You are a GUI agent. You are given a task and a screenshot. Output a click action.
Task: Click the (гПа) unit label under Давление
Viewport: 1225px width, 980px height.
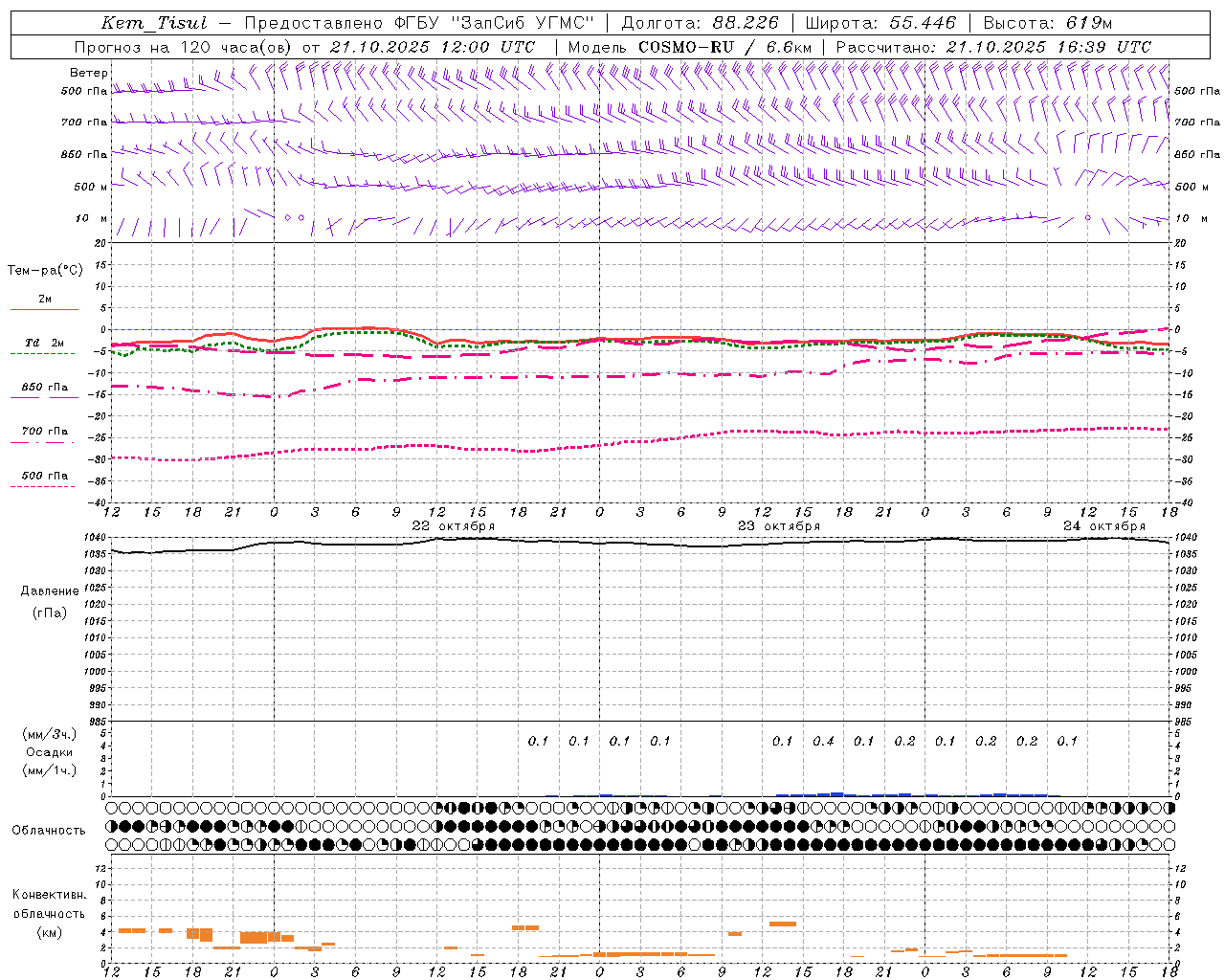point(50,612)
